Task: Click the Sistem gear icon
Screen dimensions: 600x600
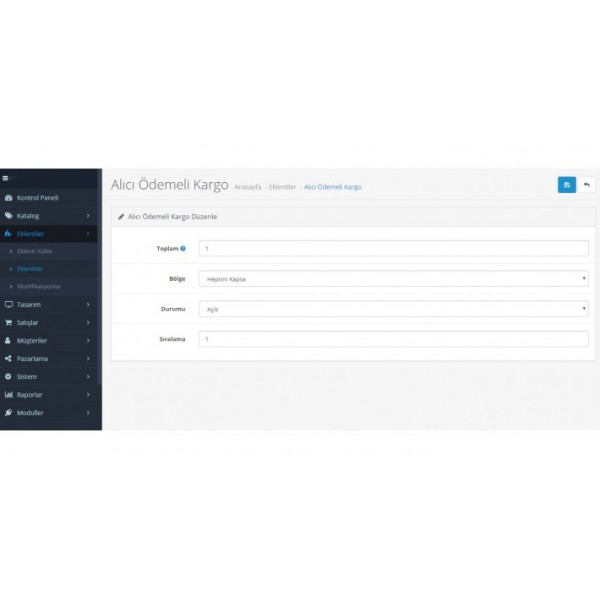Action: [x=8, y=377]
